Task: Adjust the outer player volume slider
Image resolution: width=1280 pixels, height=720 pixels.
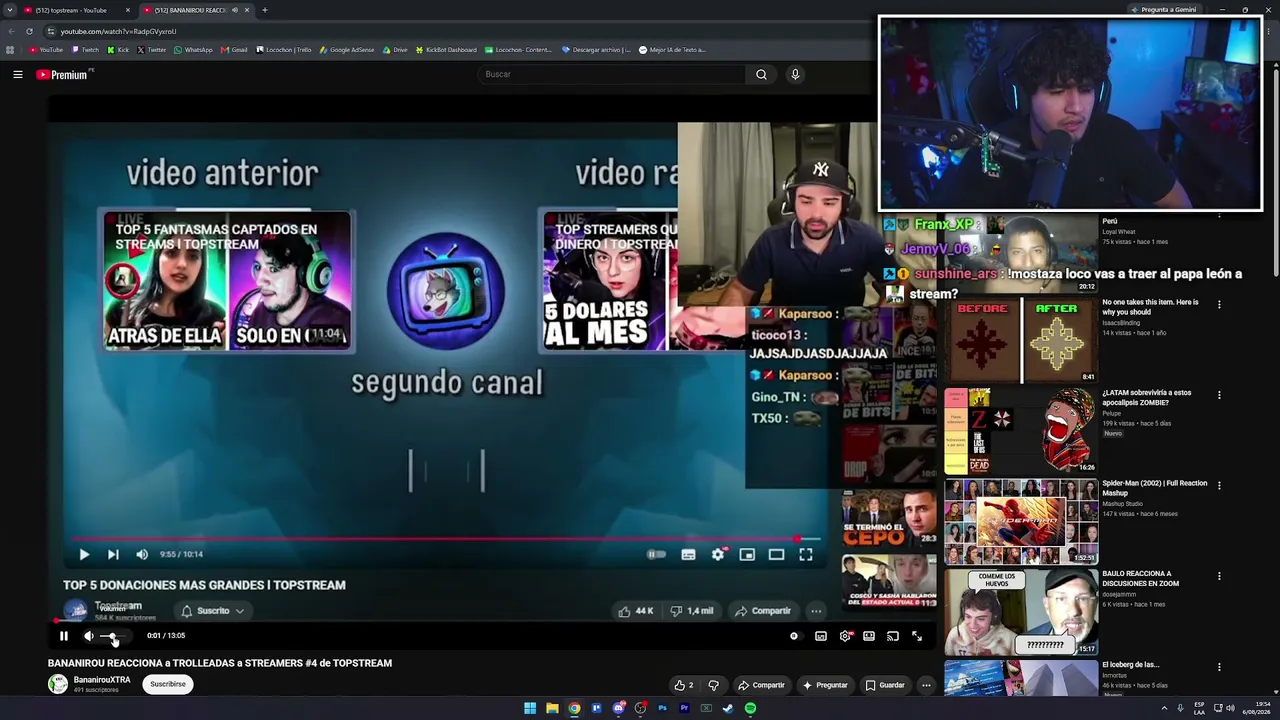Action: point(112,636)
